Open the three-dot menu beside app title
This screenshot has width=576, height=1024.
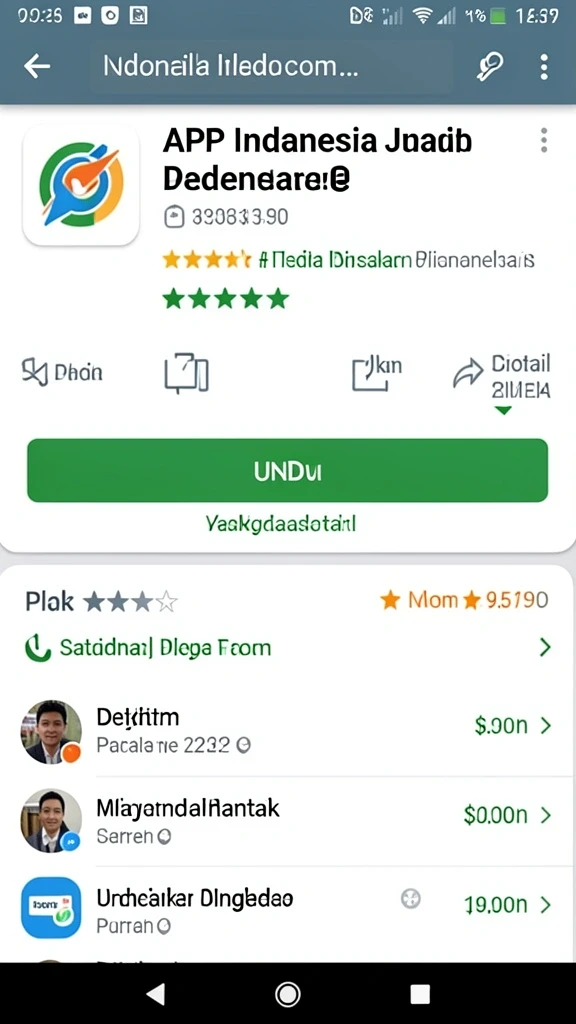pos(544,140)
